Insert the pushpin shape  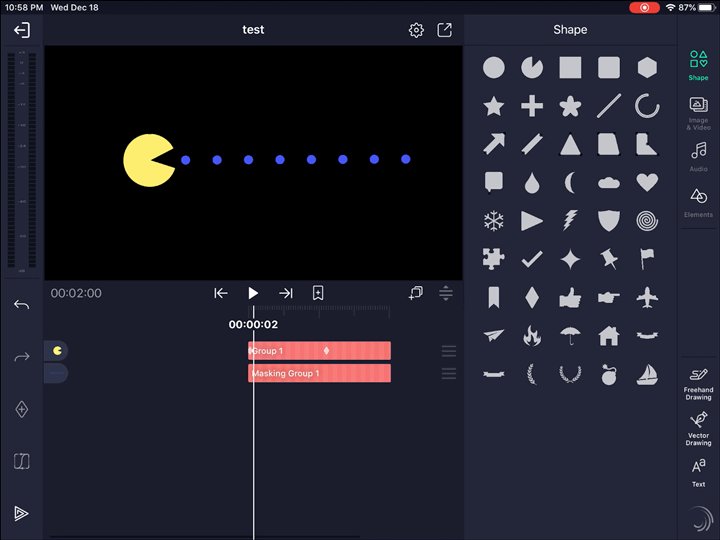[609, 259]
